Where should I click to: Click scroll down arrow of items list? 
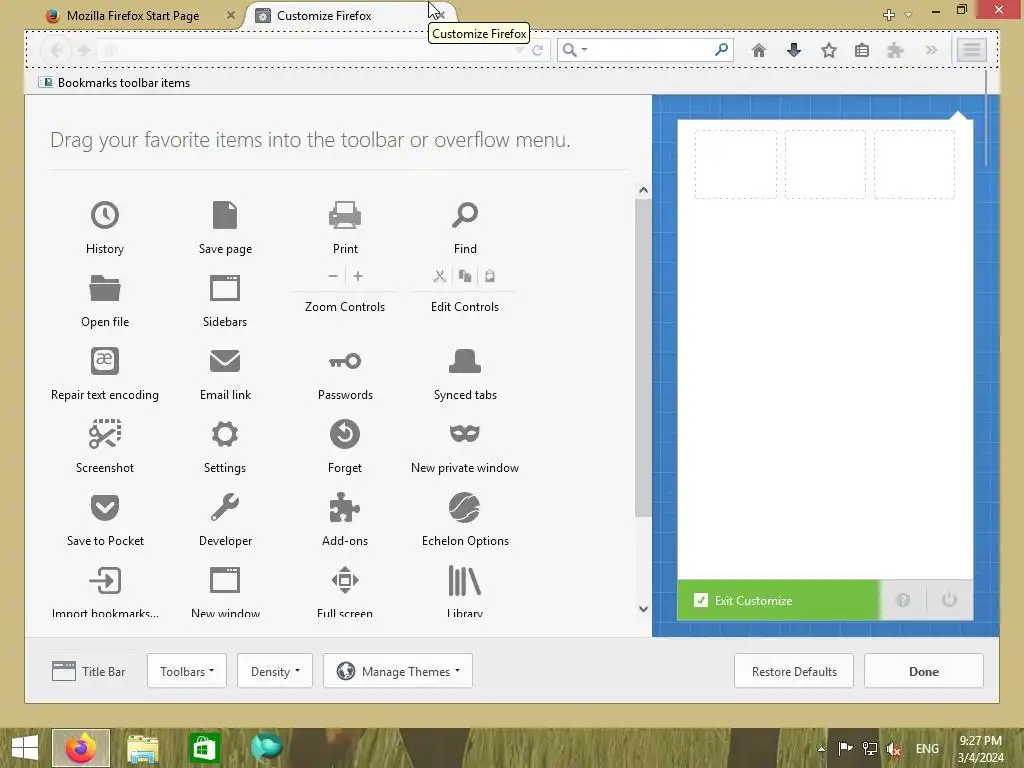[x=643, y=609]
